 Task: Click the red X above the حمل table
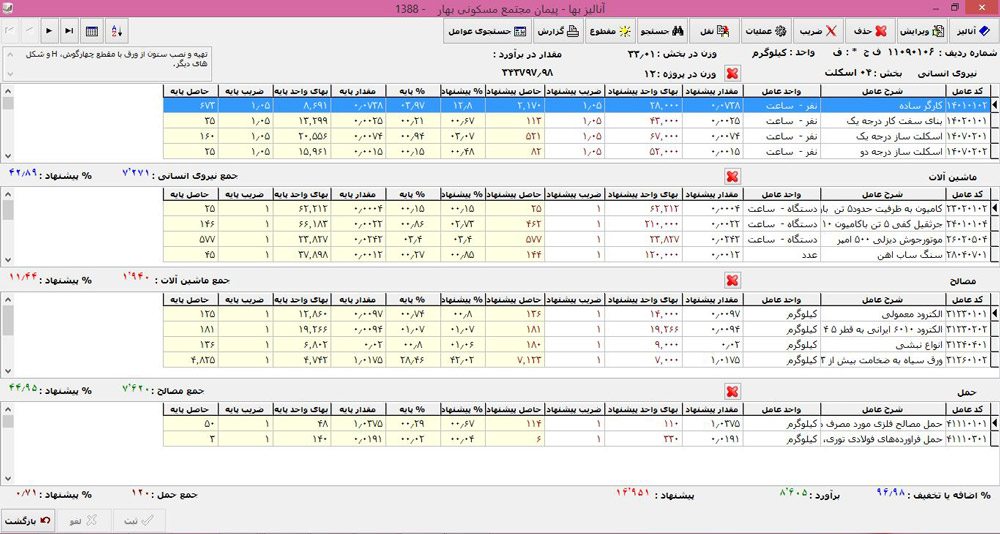click(x=732, y=392)
